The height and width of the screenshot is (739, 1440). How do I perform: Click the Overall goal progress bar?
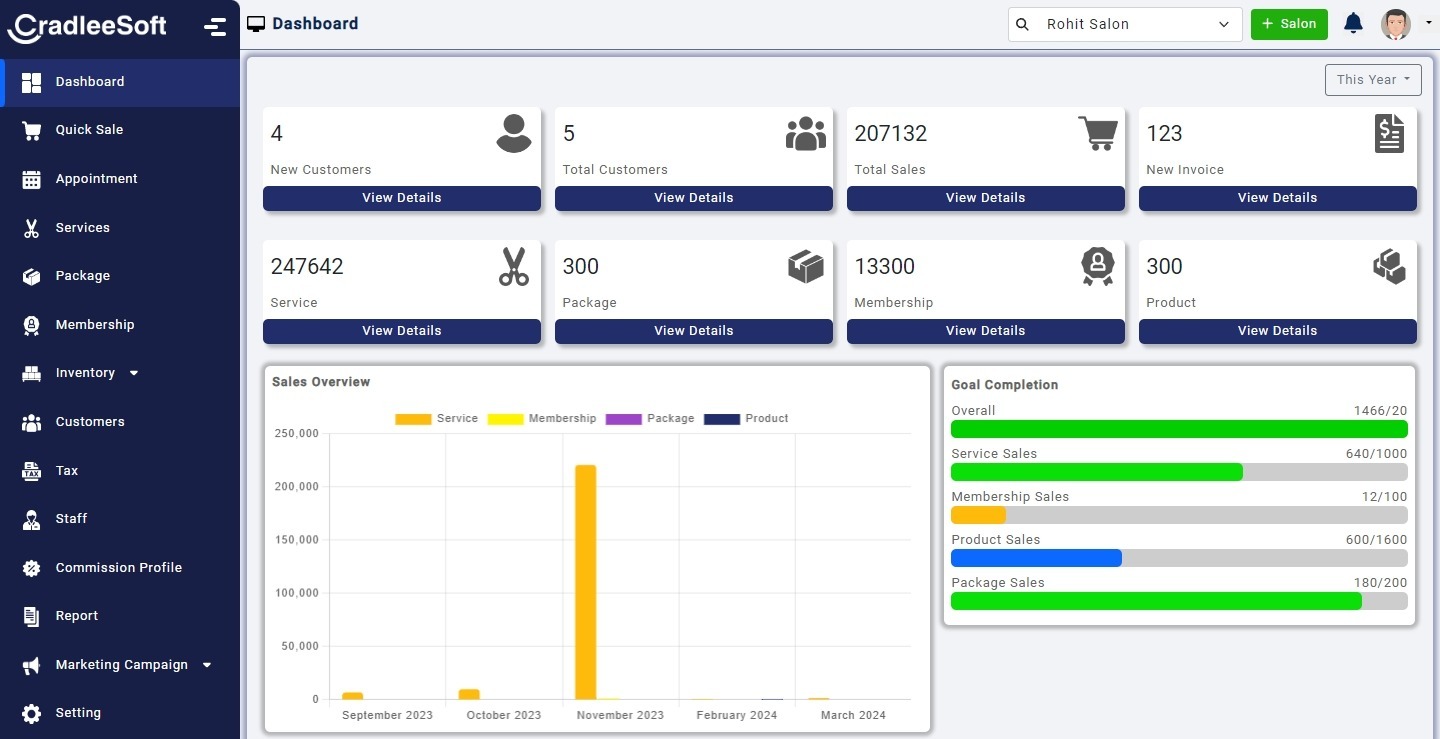coord(1178,428)
